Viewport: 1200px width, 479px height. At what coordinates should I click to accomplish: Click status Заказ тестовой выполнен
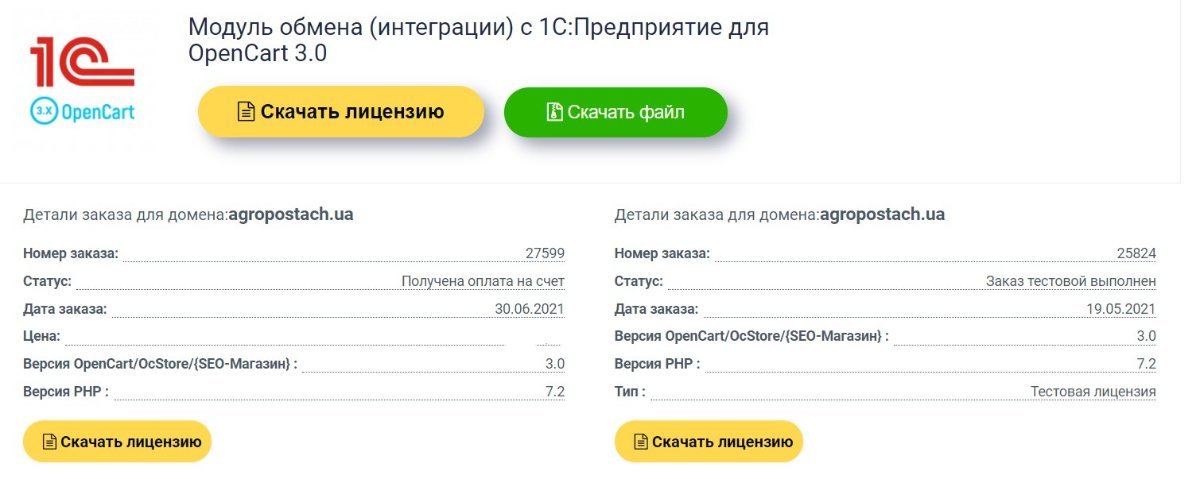click(1071, 281)
